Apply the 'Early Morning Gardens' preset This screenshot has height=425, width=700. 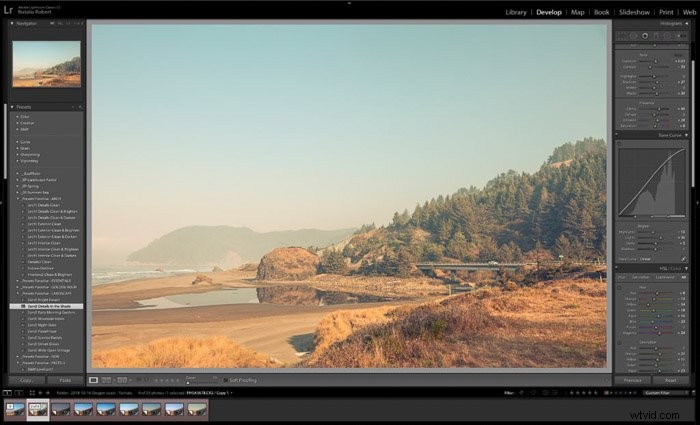point(51,312)
